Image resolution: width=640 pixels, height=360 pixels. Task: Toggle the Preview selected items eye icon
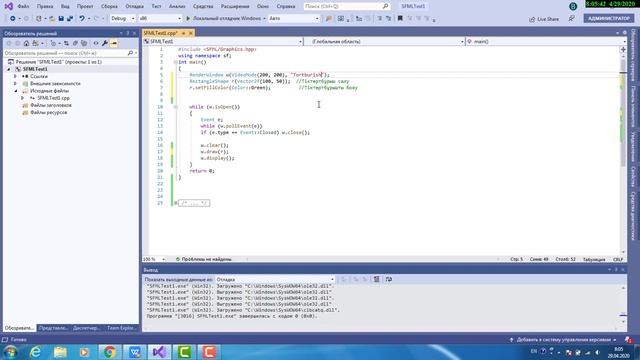(x=96, y=43)
